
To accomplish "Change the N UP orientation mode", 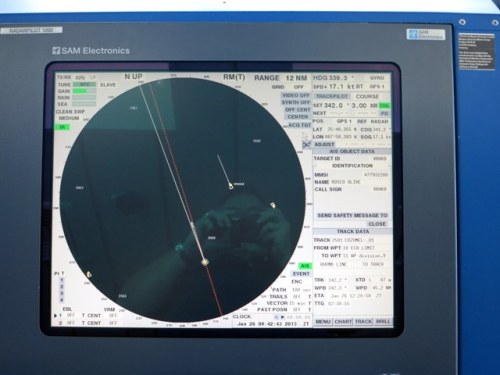I will click(x=133, y=76).
